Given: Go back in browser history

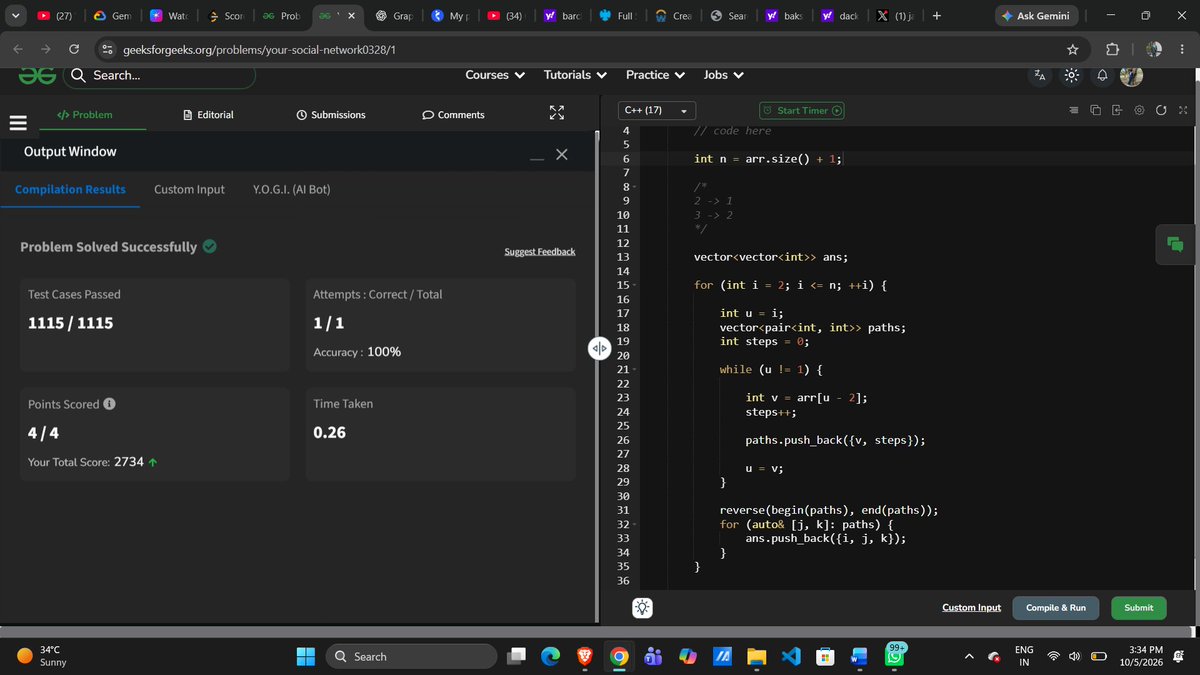Looking at the screenshot, I should (18, 49).
